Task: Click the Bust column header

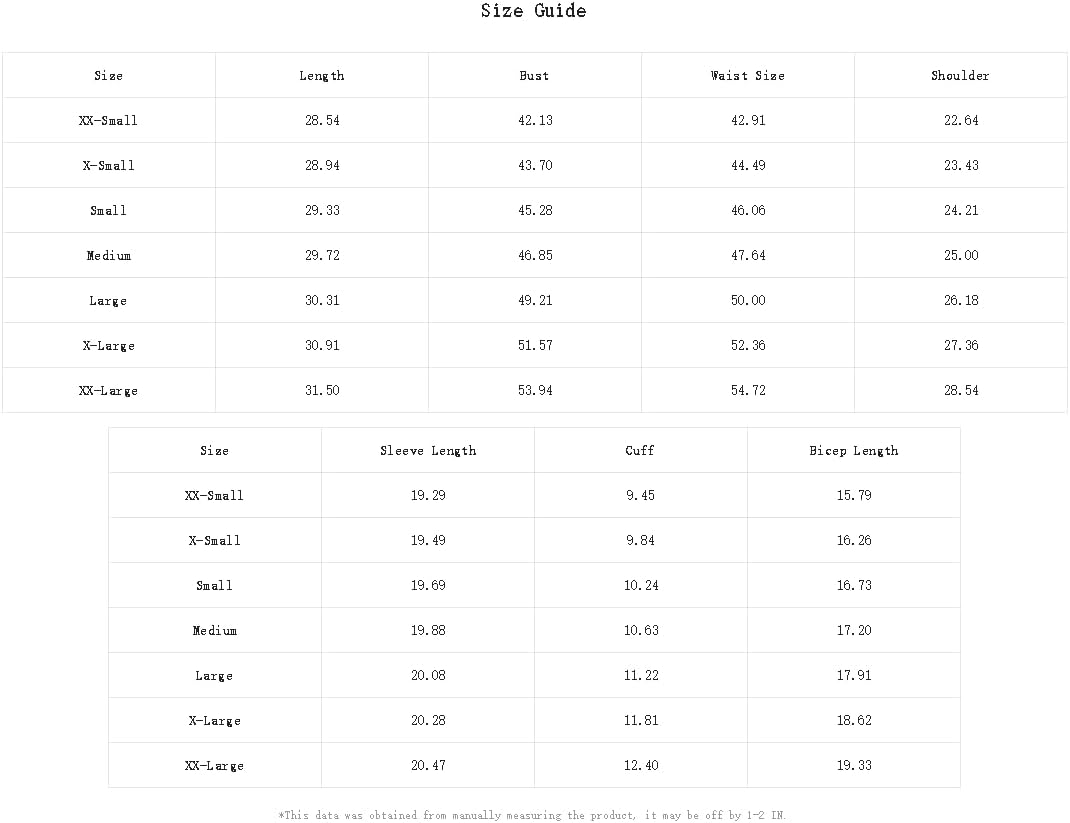Action: [535, 76]
